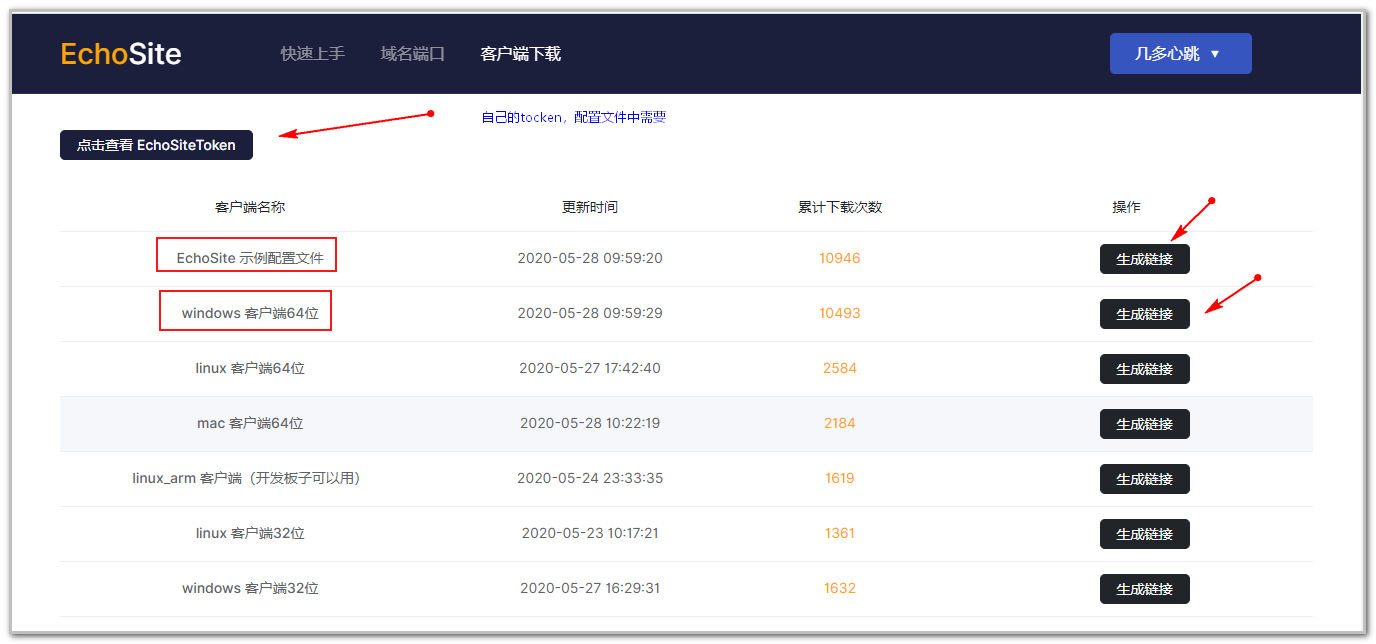Open the 域名端口 nav item

tap(413, 54)
